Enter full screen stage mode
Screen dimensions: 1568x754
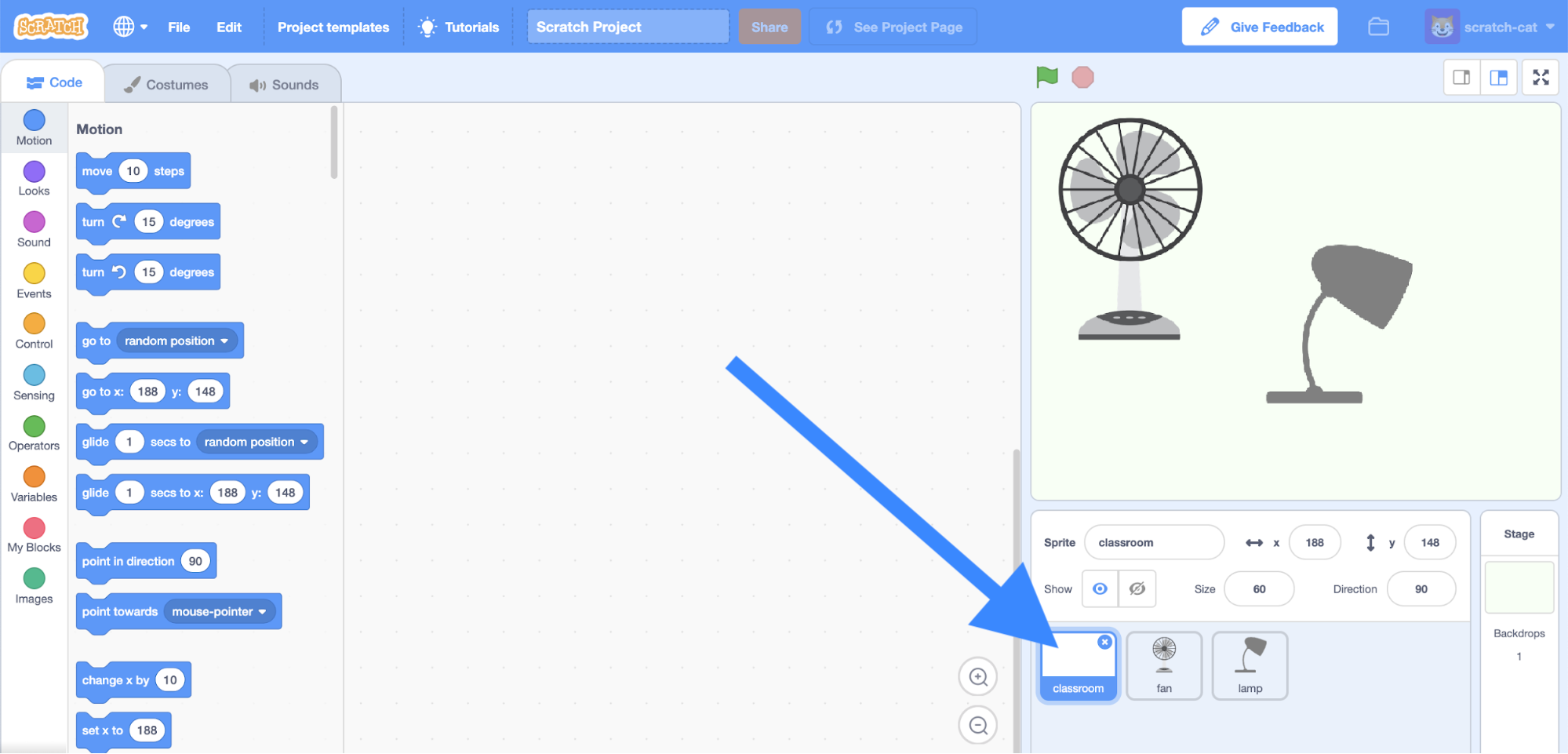point(1540,77)
